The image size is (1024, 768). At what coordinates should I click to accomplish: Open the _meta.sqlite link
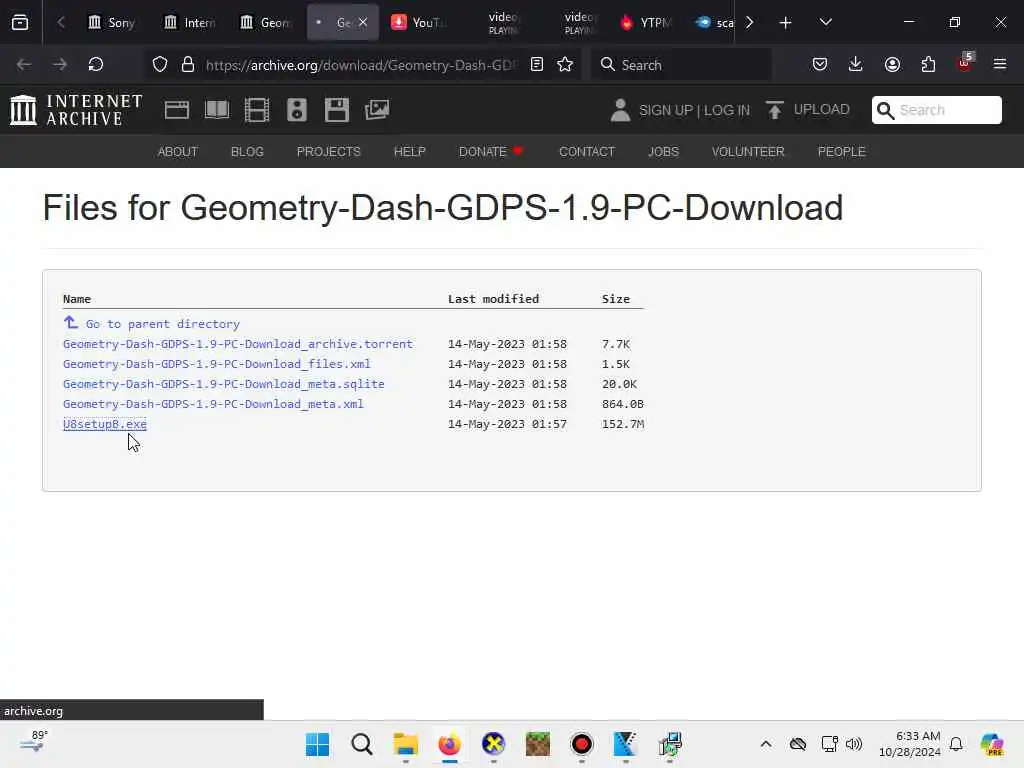click(x=224, y=384)
